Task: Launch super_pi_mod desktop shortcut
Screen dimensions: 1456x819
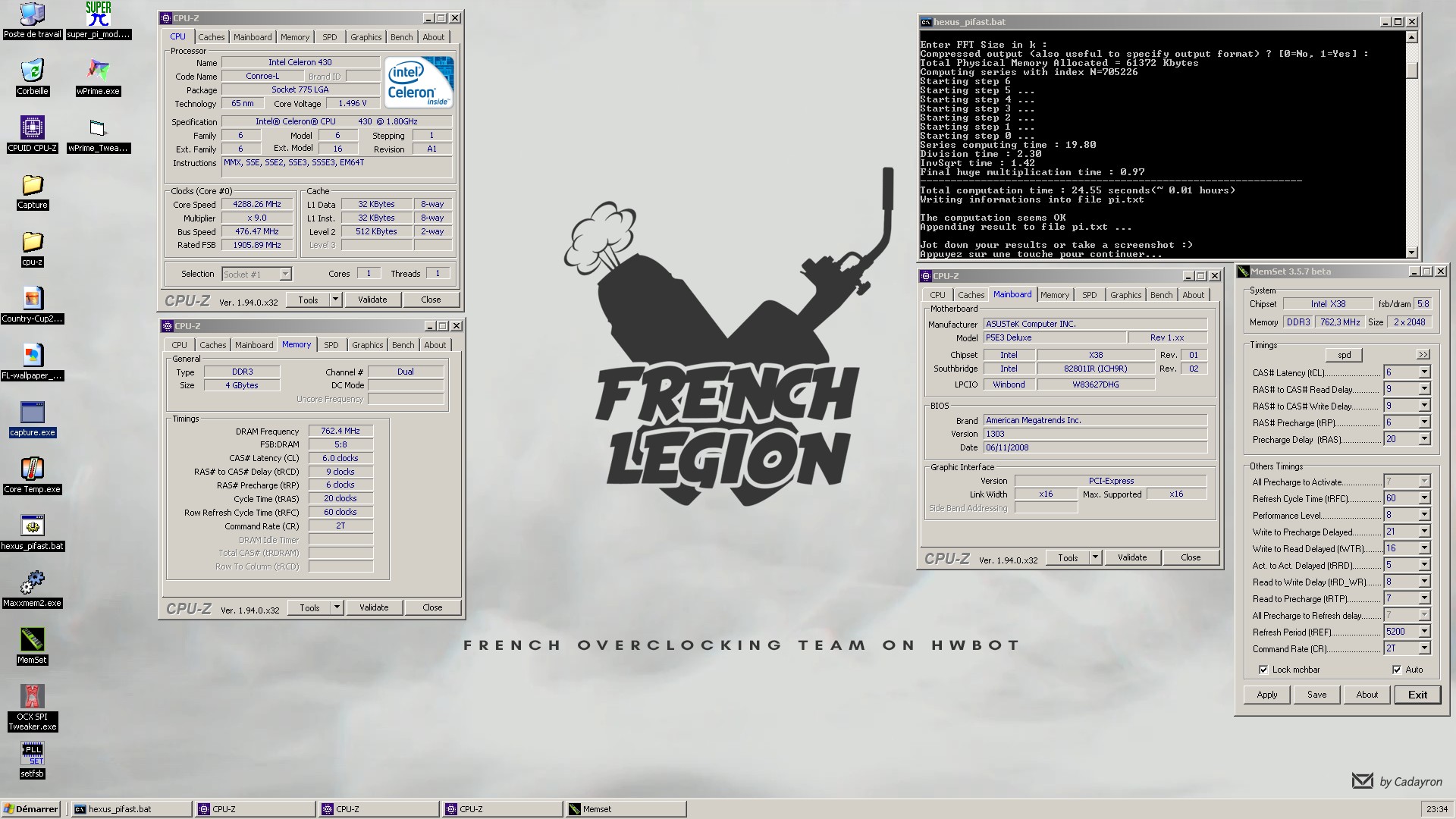Action: 99,20
